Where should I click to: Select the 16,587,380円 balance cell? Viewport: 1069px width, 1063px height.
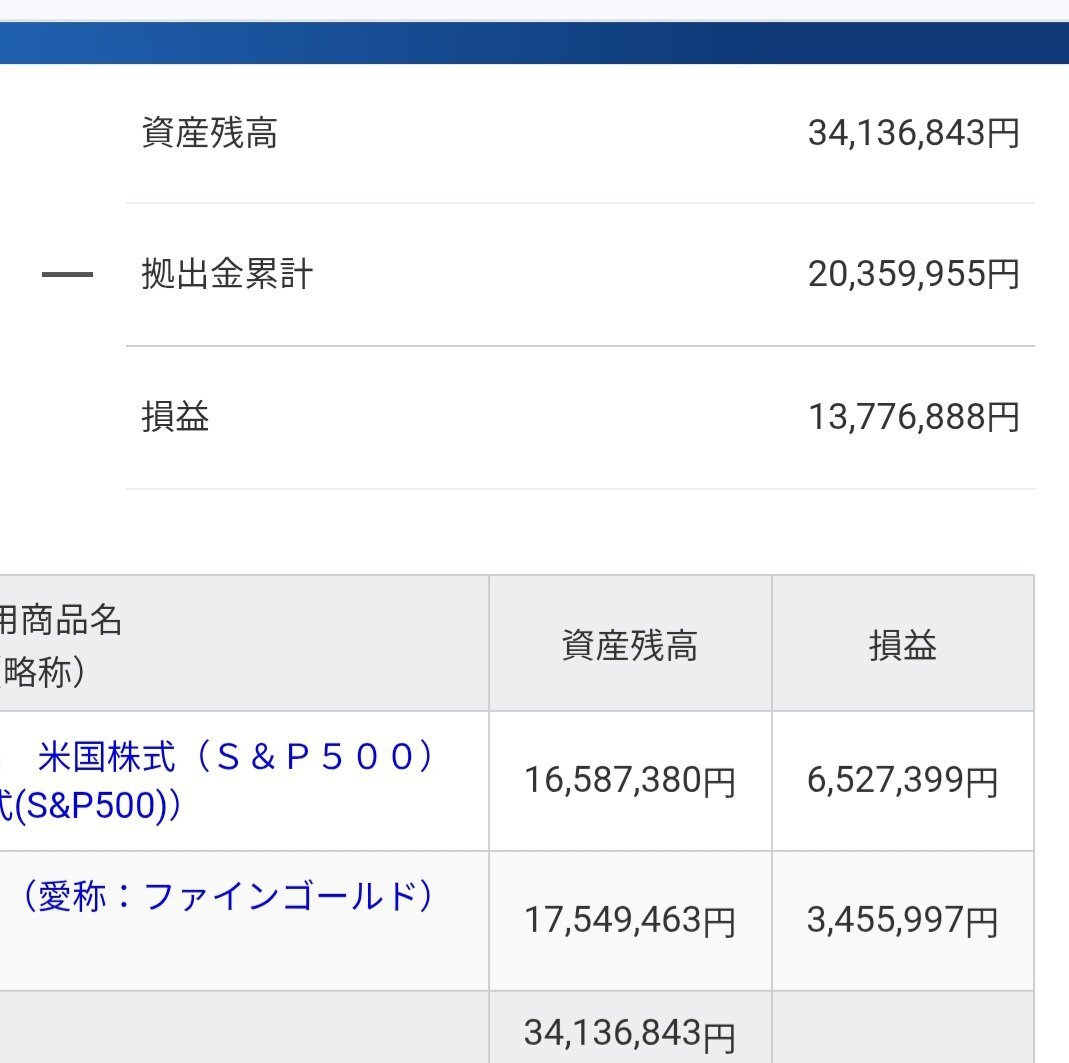click(x=629, y=781)
